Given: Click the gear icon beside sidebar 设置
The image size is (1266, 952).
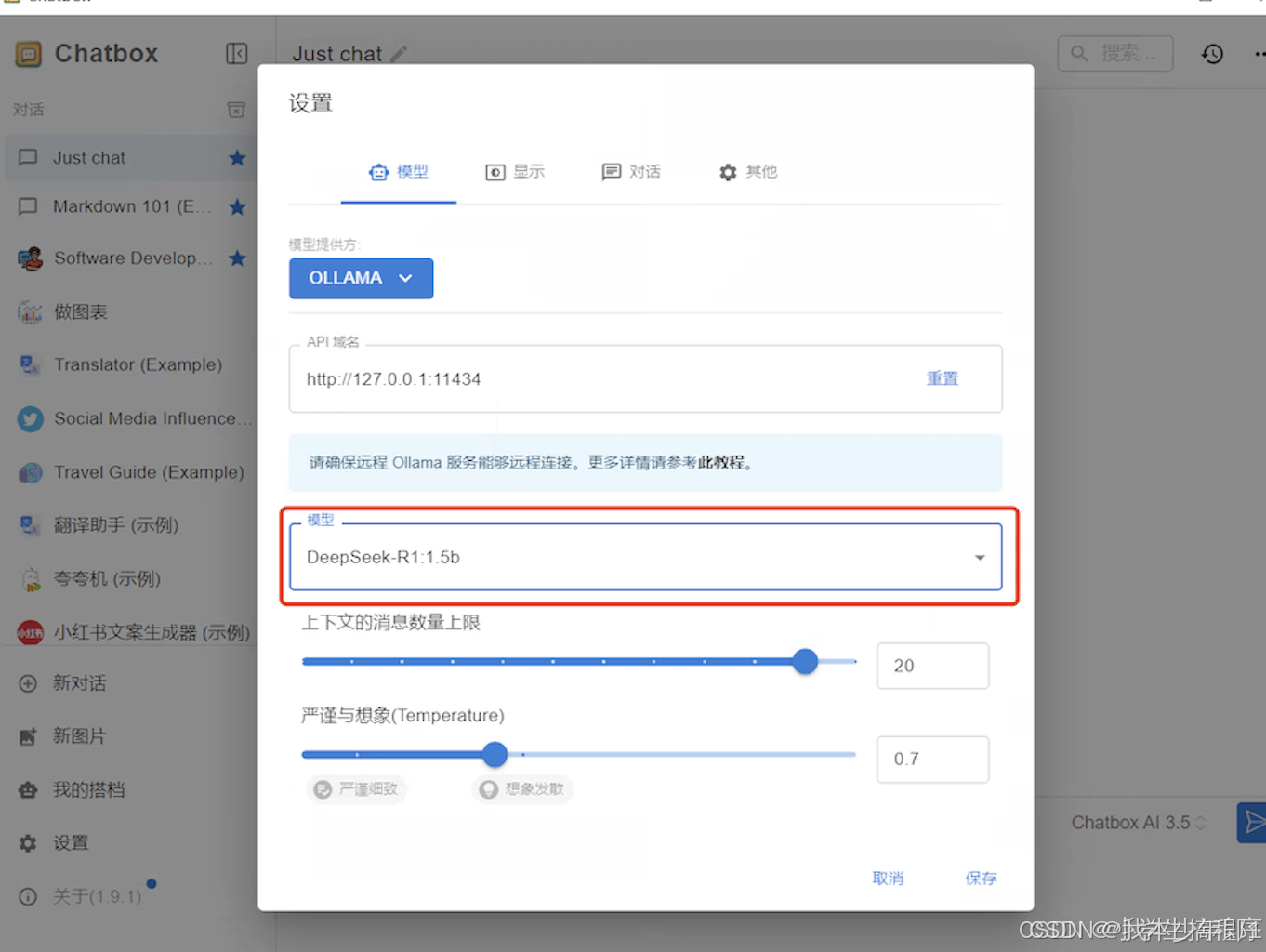Looking at the screenshot, I should point(29,843).
